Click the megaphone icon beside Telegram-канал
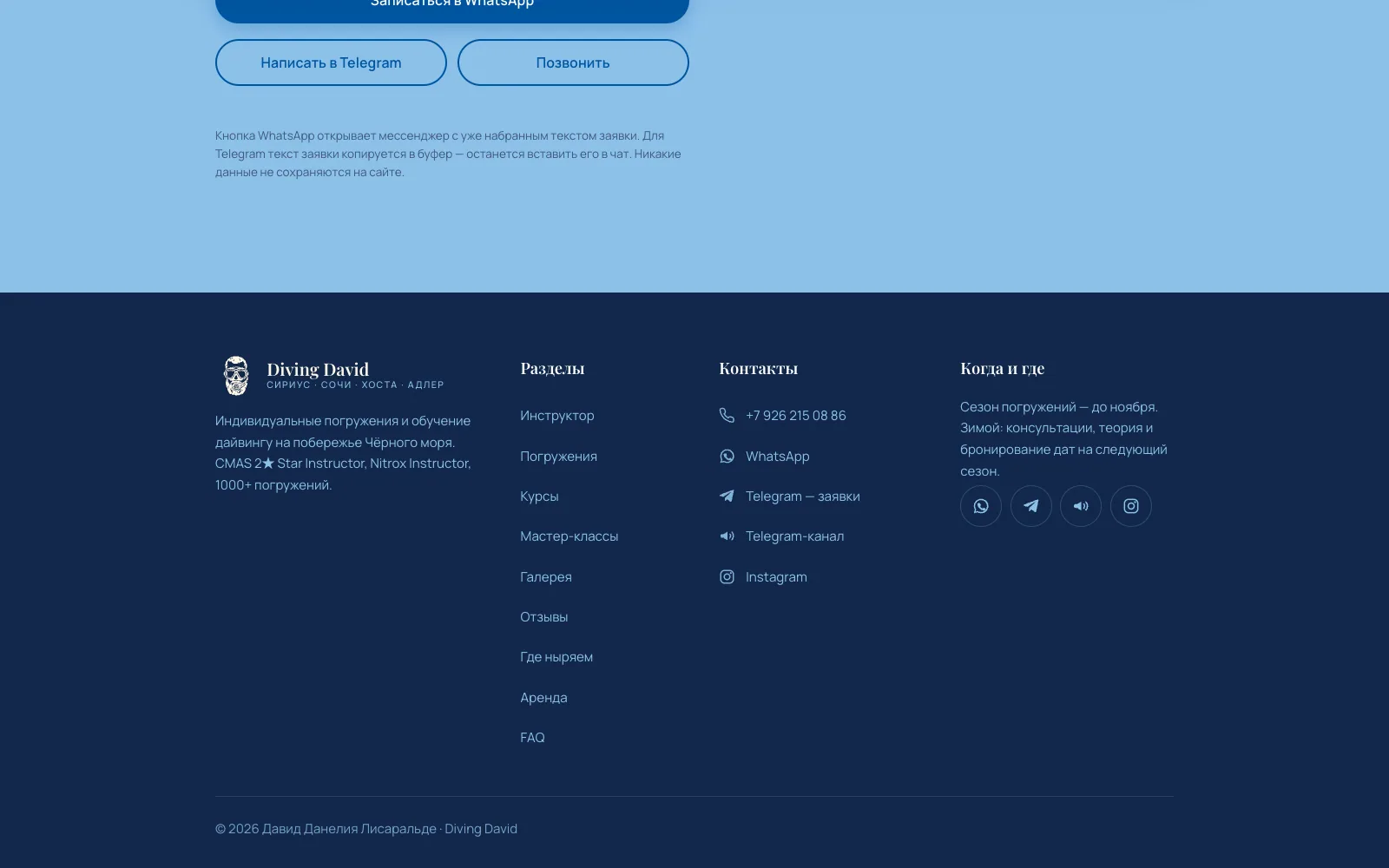The image size is (1389, 868). pyautogui.click(x=727, y=536)
